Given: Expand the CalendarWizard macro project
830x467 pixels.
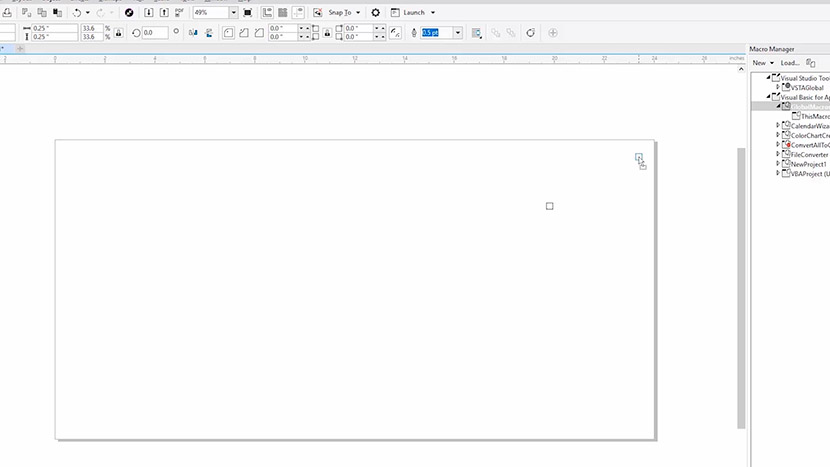Looking at the screenshot, I should pos(778,126).
